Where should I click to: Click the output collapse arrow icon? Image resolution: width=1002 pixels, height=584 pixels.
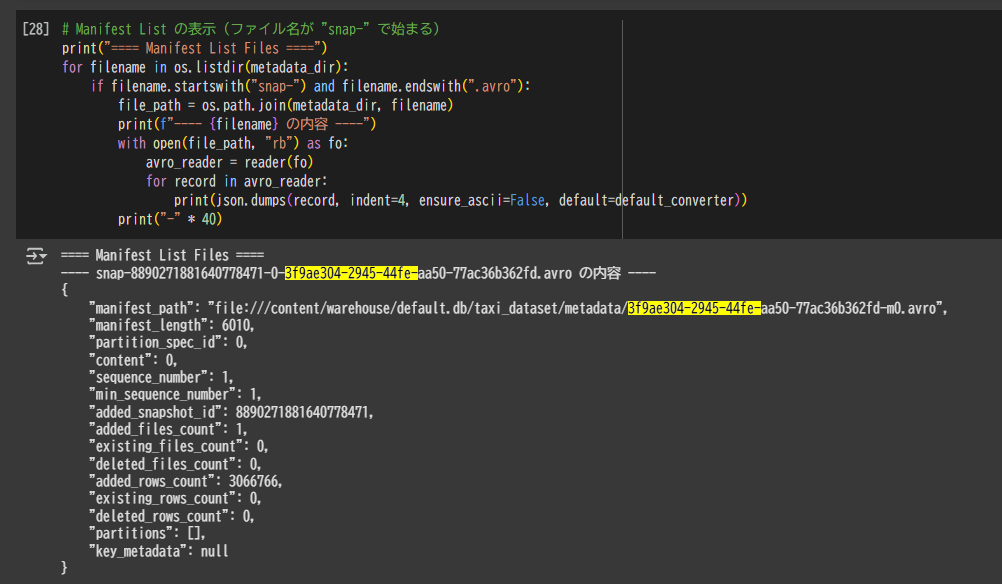(36, 256)
